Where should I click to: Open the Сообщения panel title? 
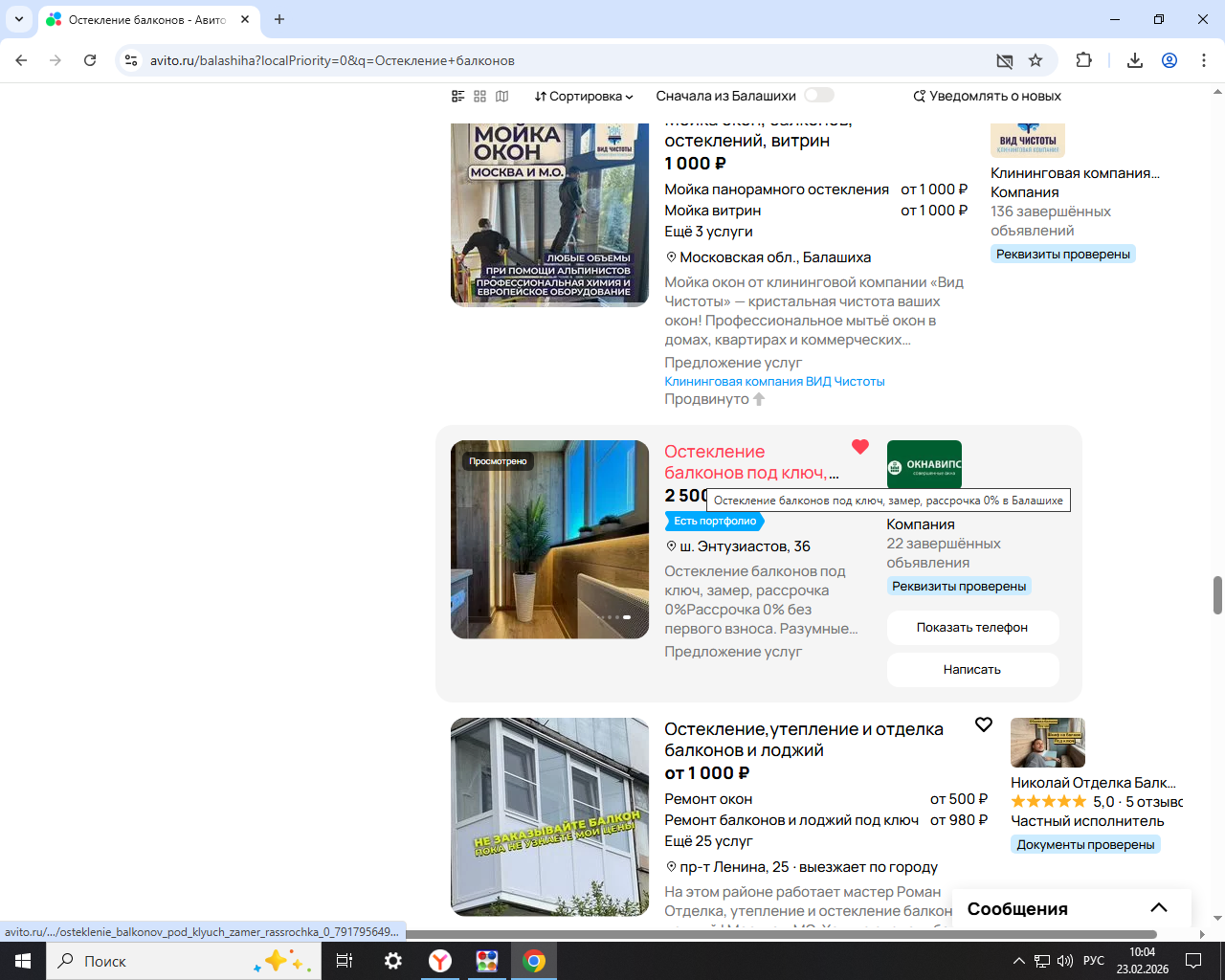pos(1017,909)
